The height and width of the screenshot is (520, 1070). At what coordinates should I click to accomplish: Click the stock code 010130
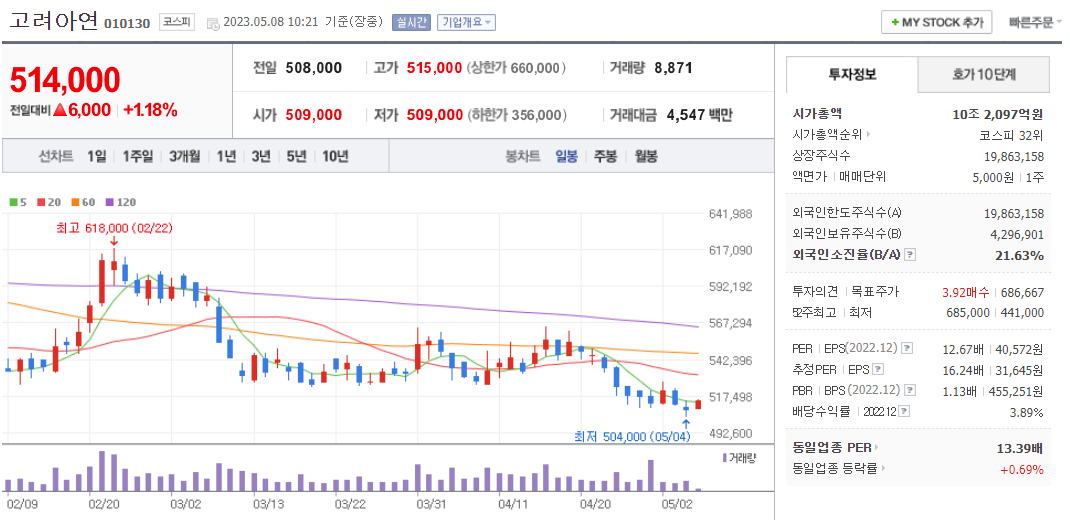coord(127,23)
